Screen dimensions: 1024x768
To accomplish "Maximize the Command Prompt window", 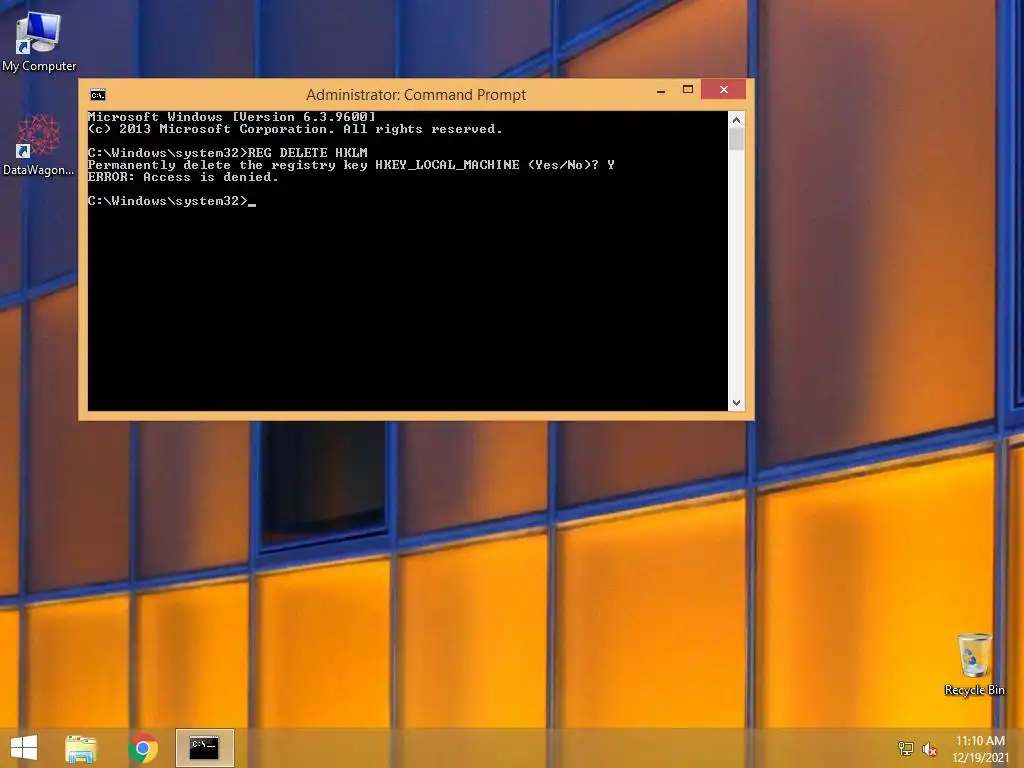I will (688, 89).
